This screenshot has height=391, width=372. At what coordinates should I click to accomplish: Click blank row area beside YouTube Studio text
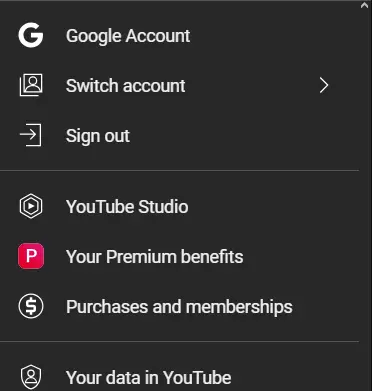click(273, 206)
